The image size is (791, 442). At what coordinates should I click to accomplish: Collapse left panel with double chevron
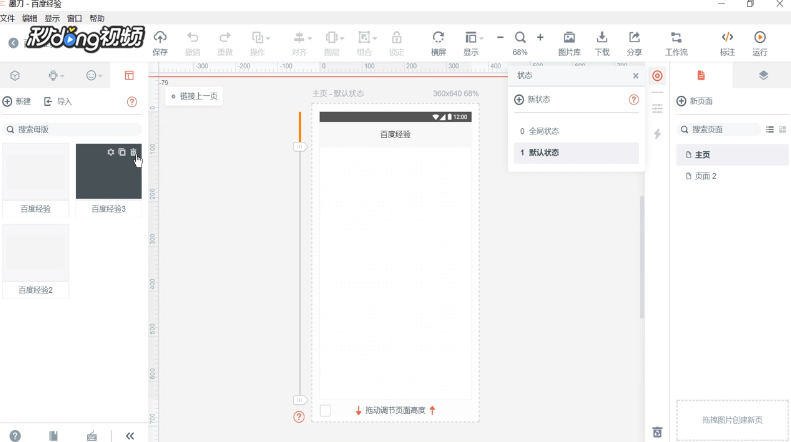click(130, 436)
